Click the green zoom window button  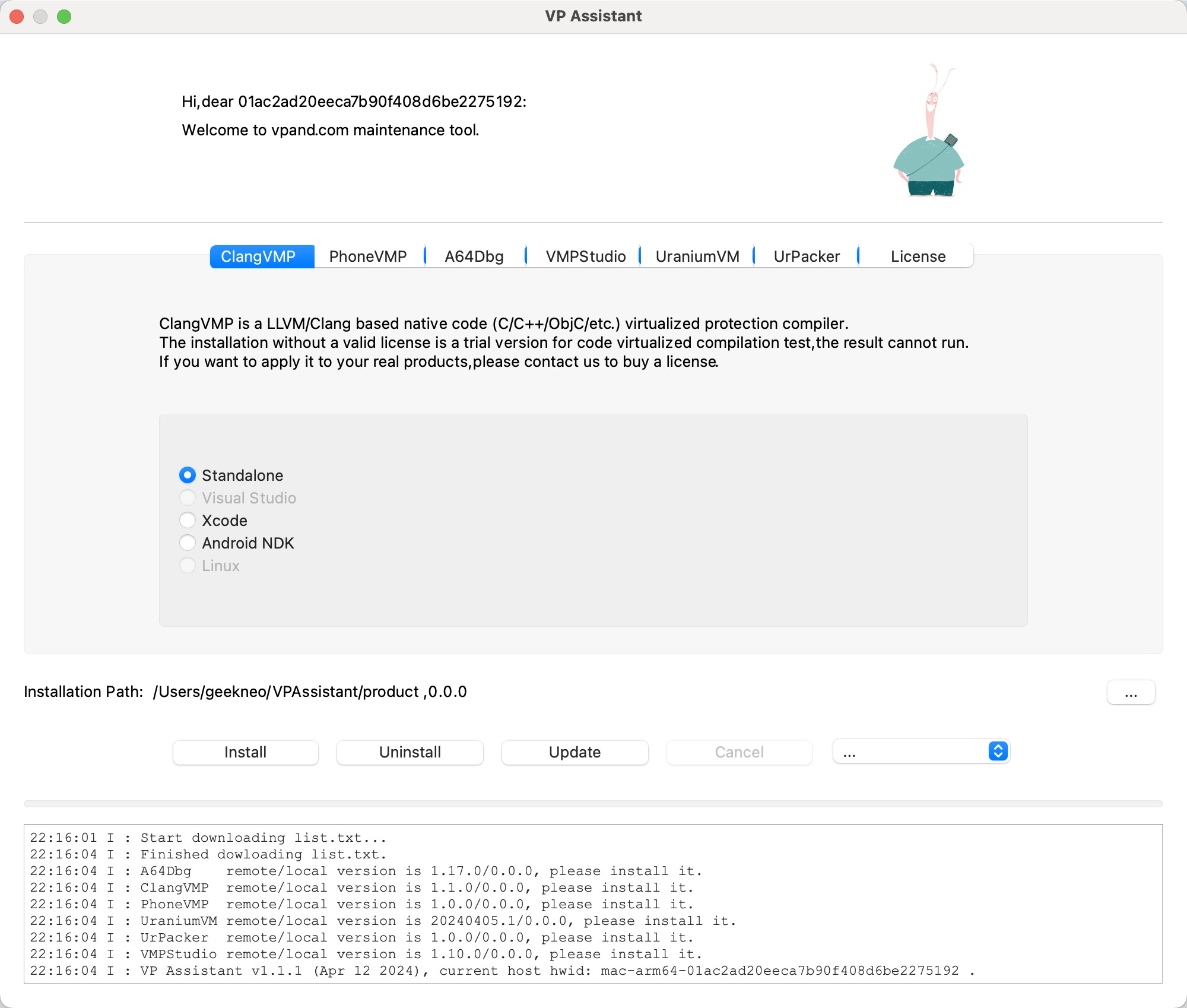click(64, 16)
